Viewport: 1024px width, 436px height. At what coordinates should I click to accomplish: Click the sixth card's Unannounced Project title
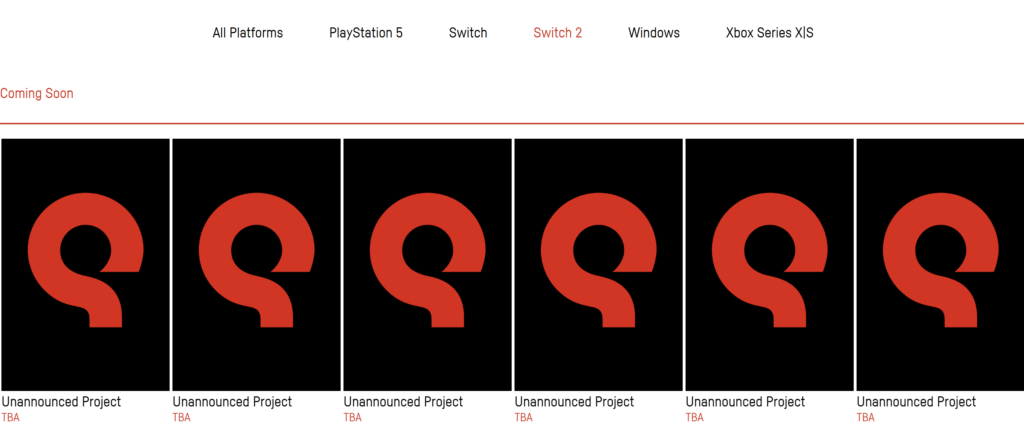pyautogui.click(x=916, y=401)
